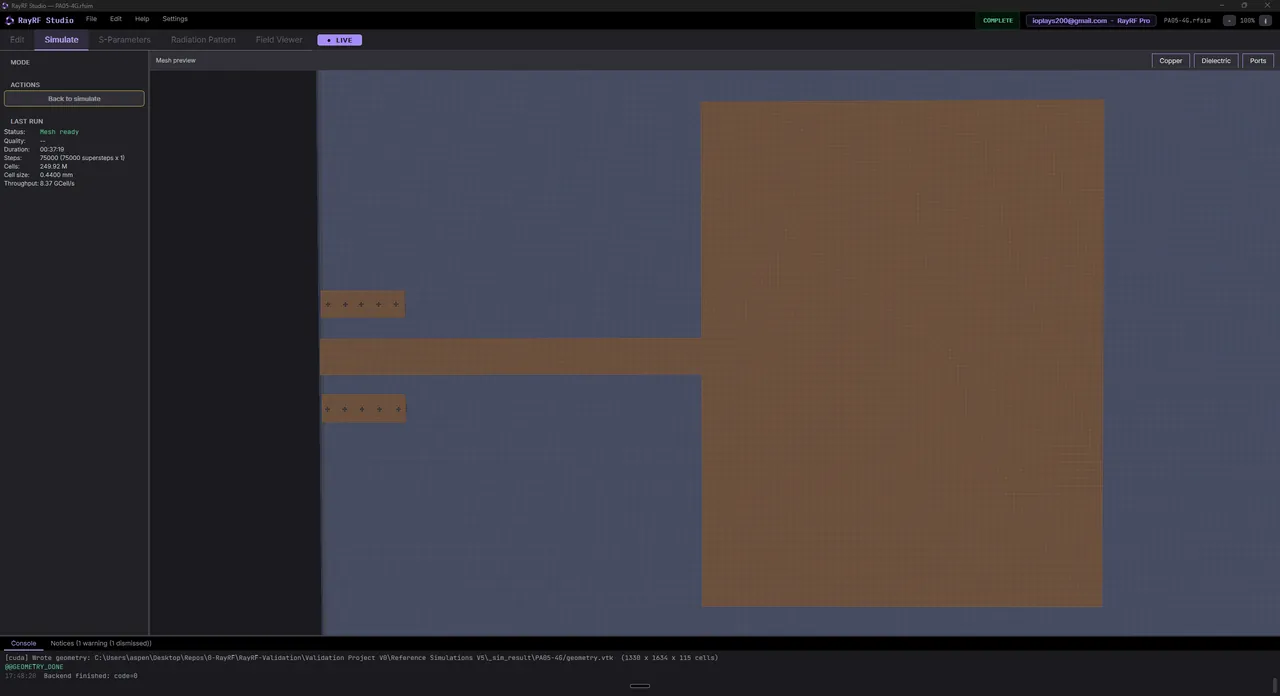Image resolution: width=1280 pixels, height=696 pixels.
Task: Open the Radiation Pattern tab
Action: point(203,40)
